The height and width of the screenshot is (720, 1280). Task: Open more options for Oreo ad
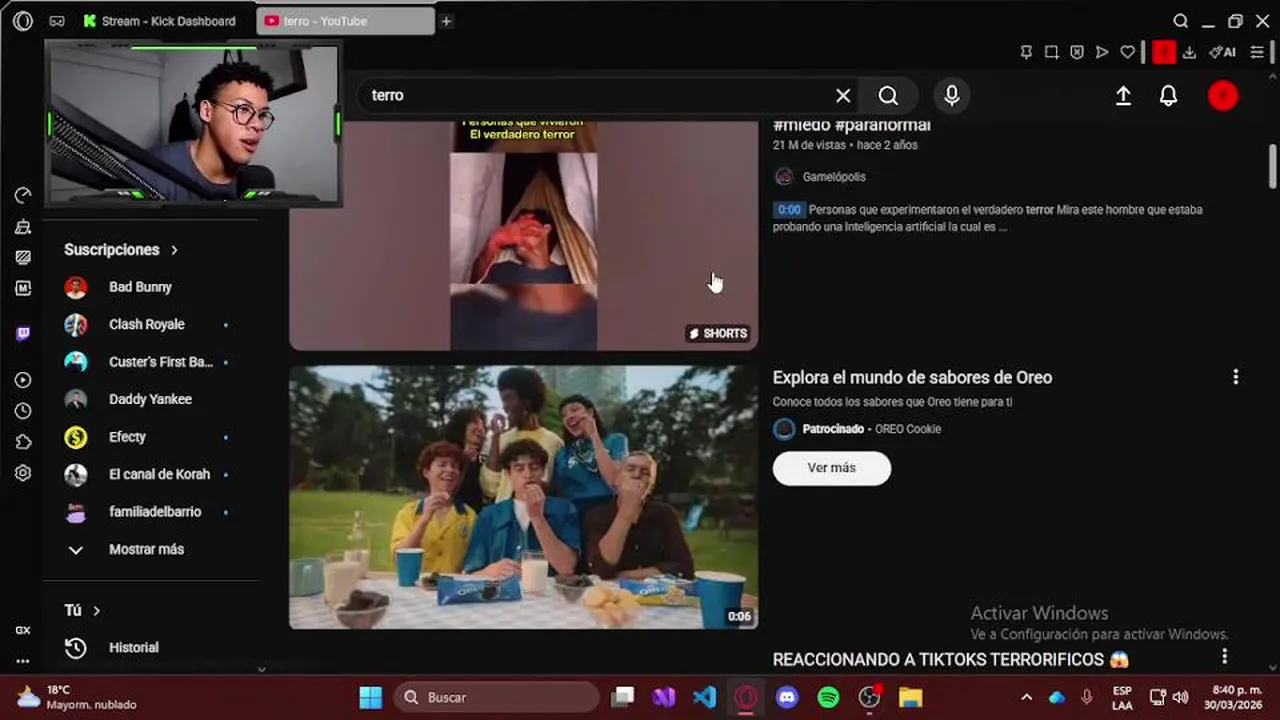(x=1235, y=377)
